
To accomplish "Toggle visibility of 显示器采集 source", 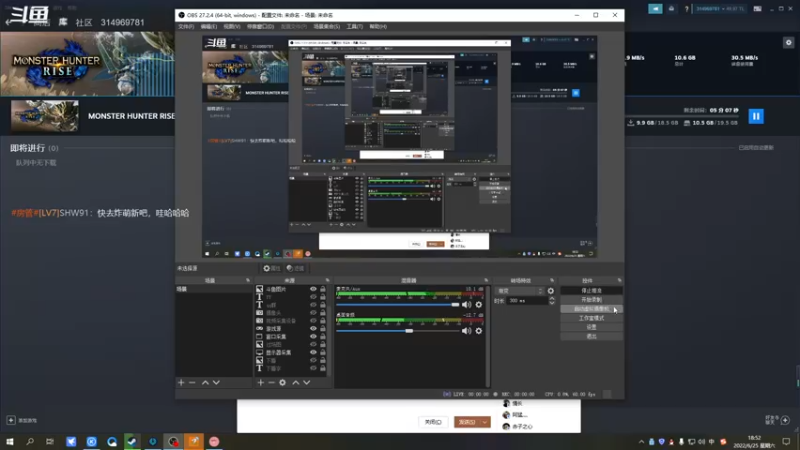I will [x=313, y=352].
